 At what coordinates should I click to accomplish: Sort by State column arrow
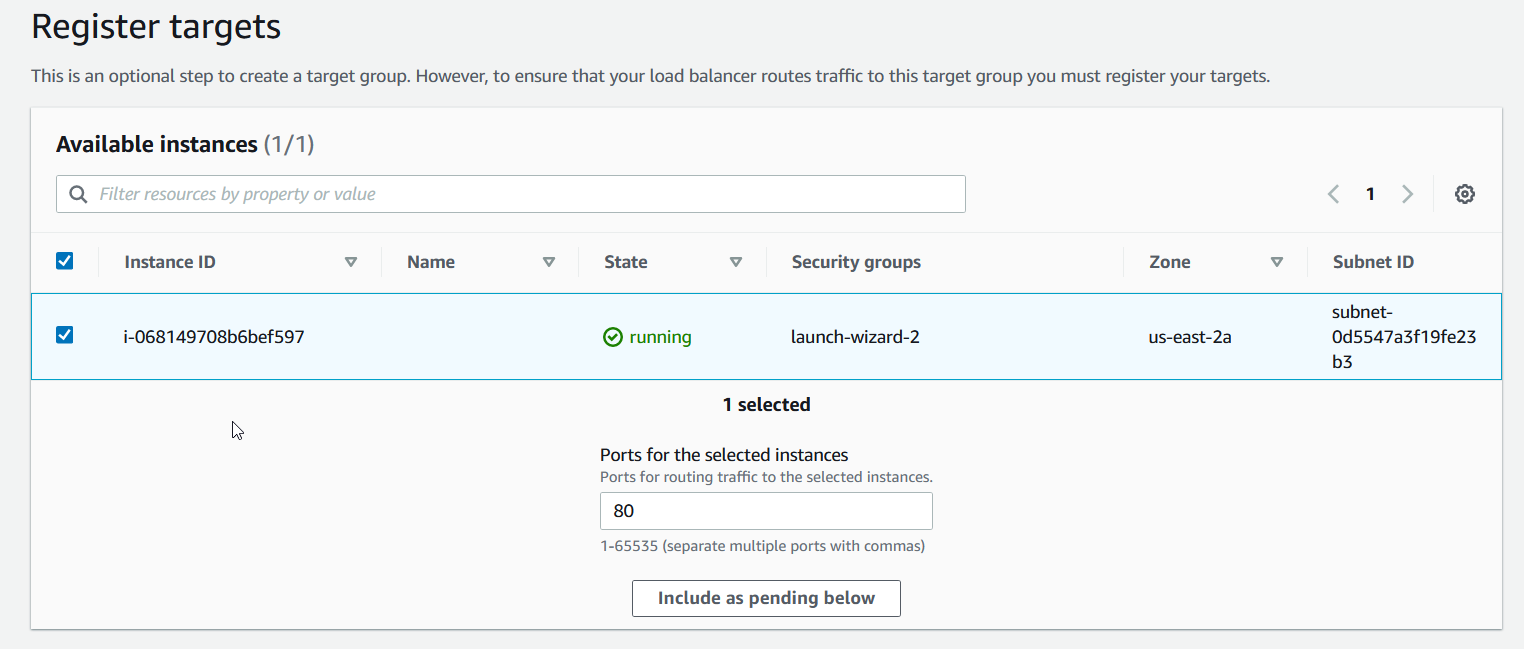(x=736, y=262)
